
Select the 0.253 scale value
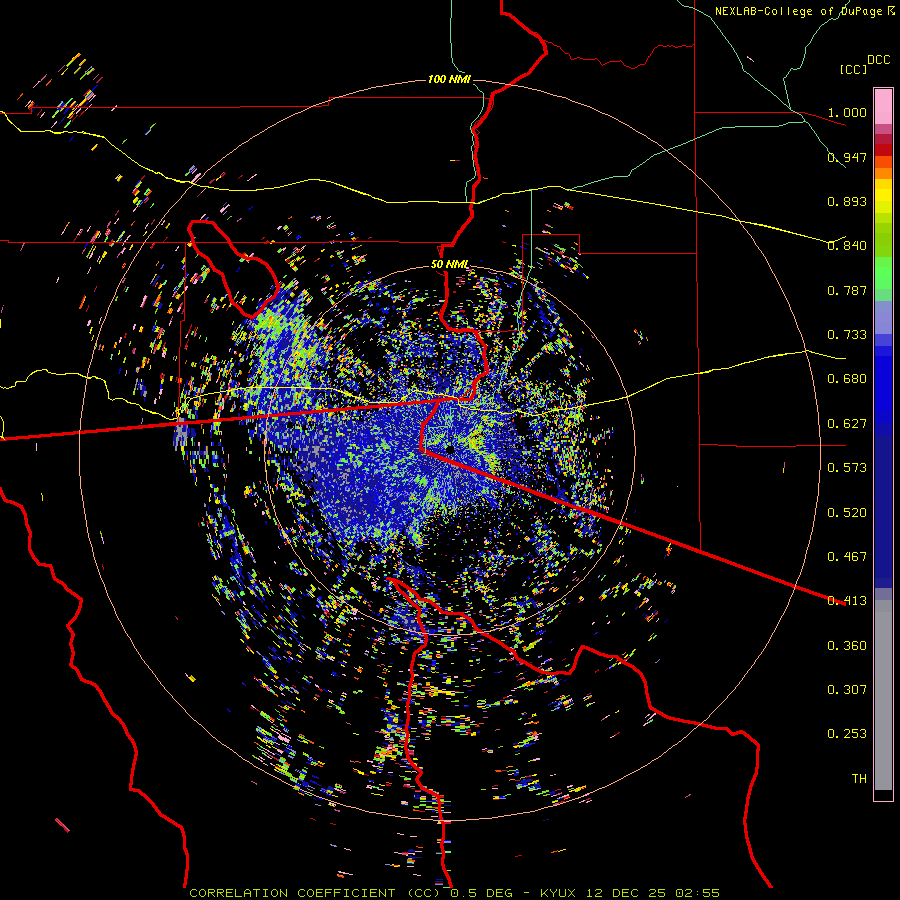tap(847, 734)
